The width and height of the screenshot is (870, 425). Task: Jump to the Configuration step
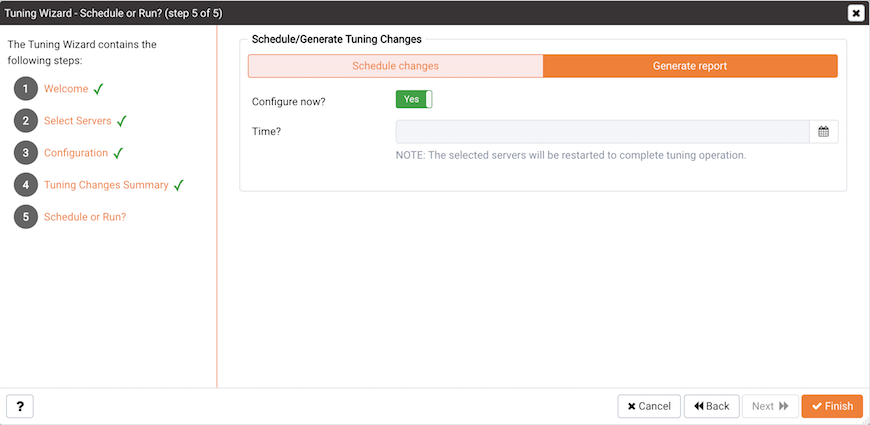tap(76, 153)
